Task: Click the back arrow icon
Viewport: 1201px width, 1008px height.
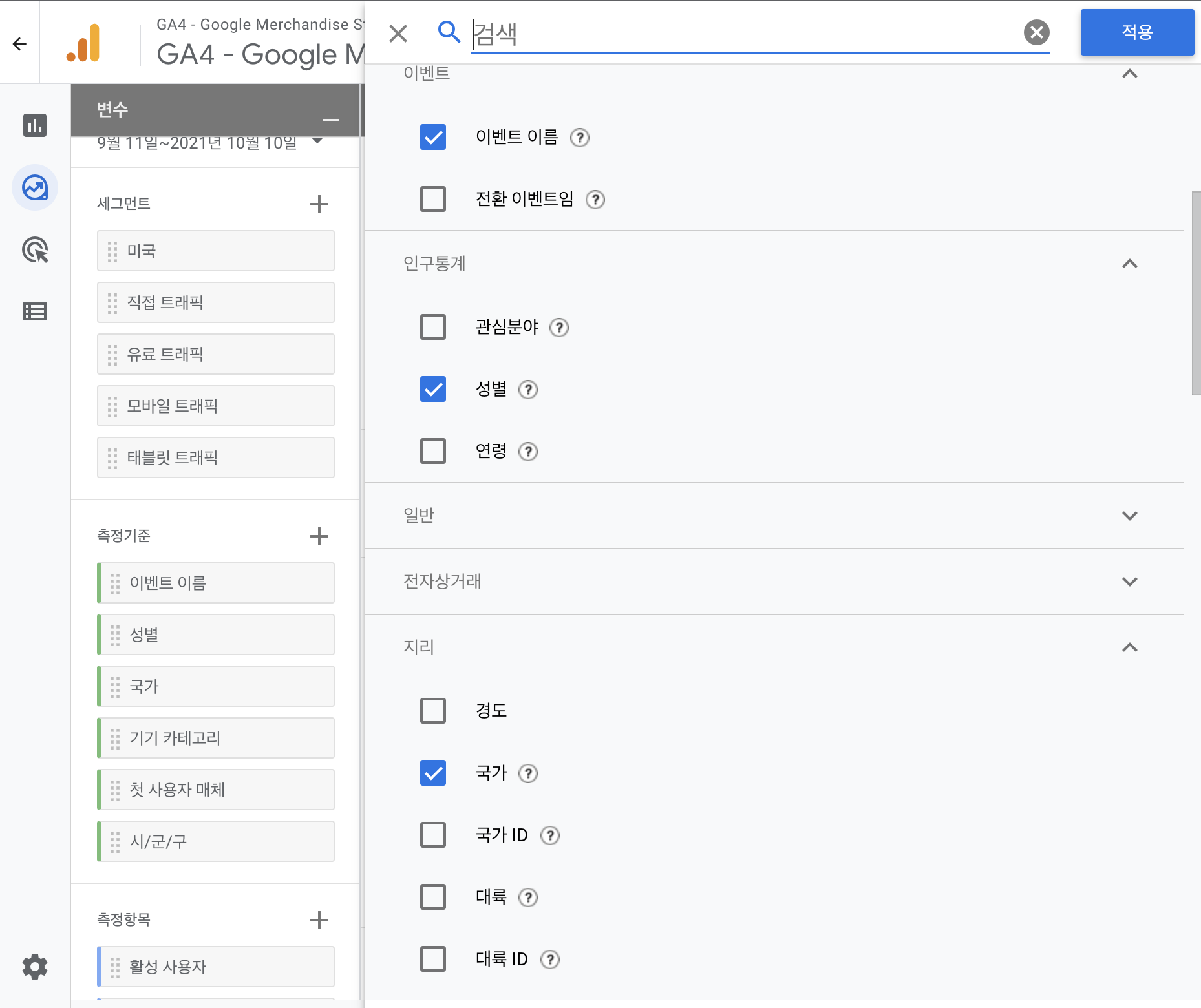Action: click(19, 43)
